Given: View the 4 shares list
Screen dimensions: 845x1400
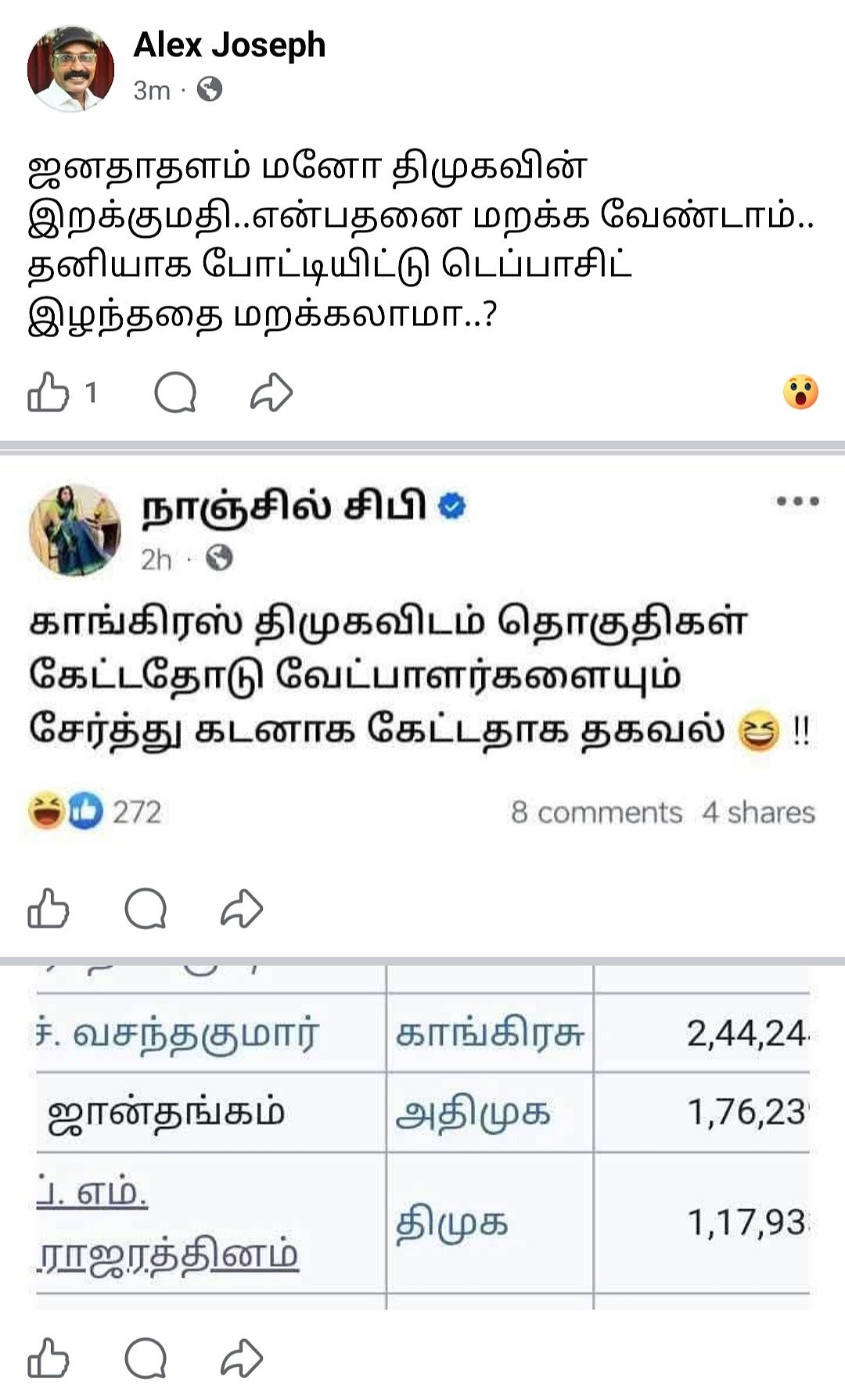Looking at the screenshot, I should (x=758, y=812).
